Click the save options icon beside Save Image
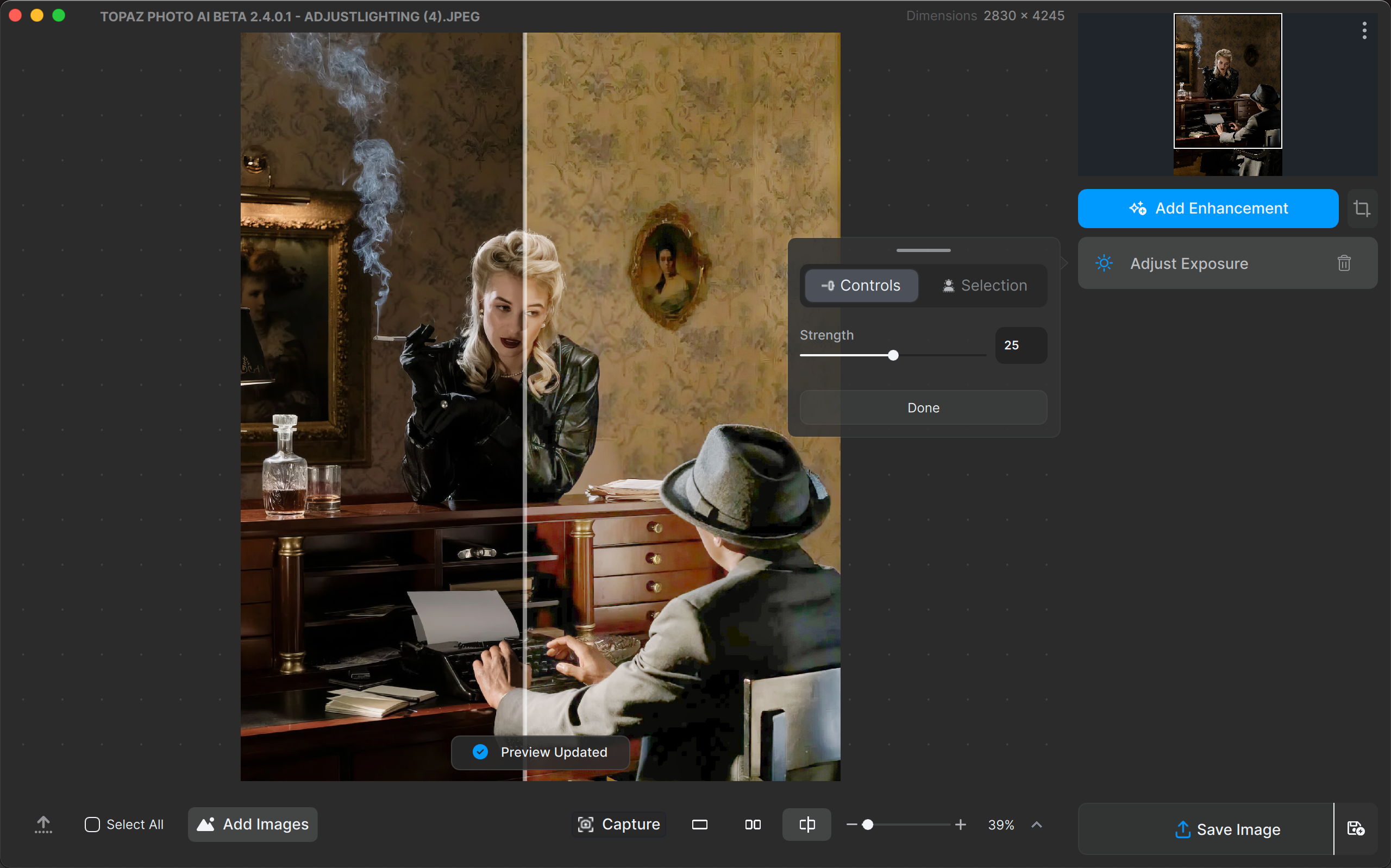Image resolution: width=1391 pixels, height=868 pixels. pos(1355,829)
